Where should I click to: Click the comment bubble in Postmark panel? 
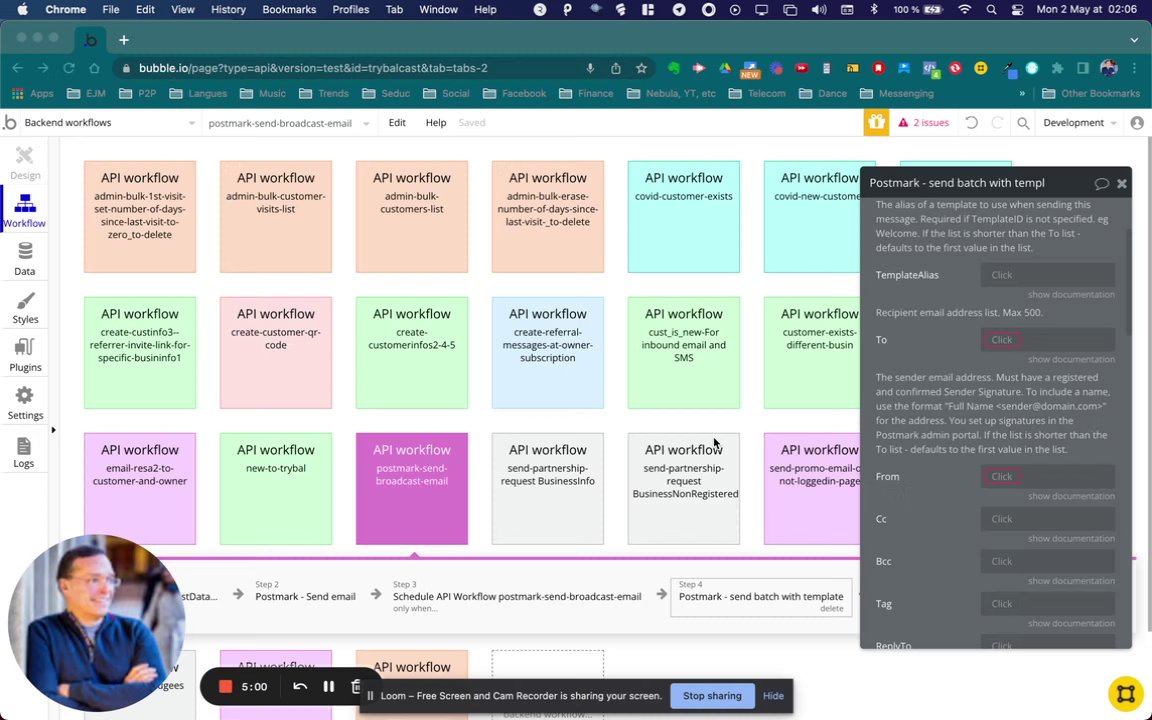point(1101,184)
